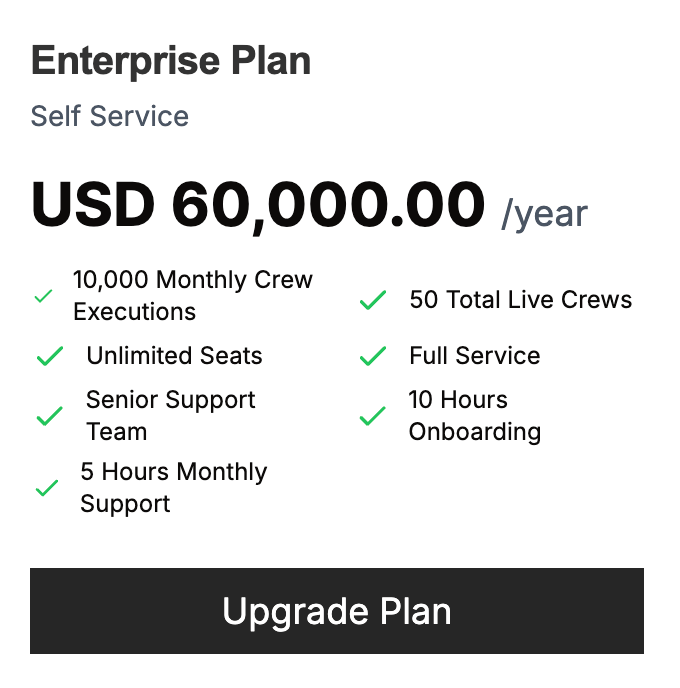Click the Enterprise Plan heading
Screen dimensions: 680x688
click(171, 61)
